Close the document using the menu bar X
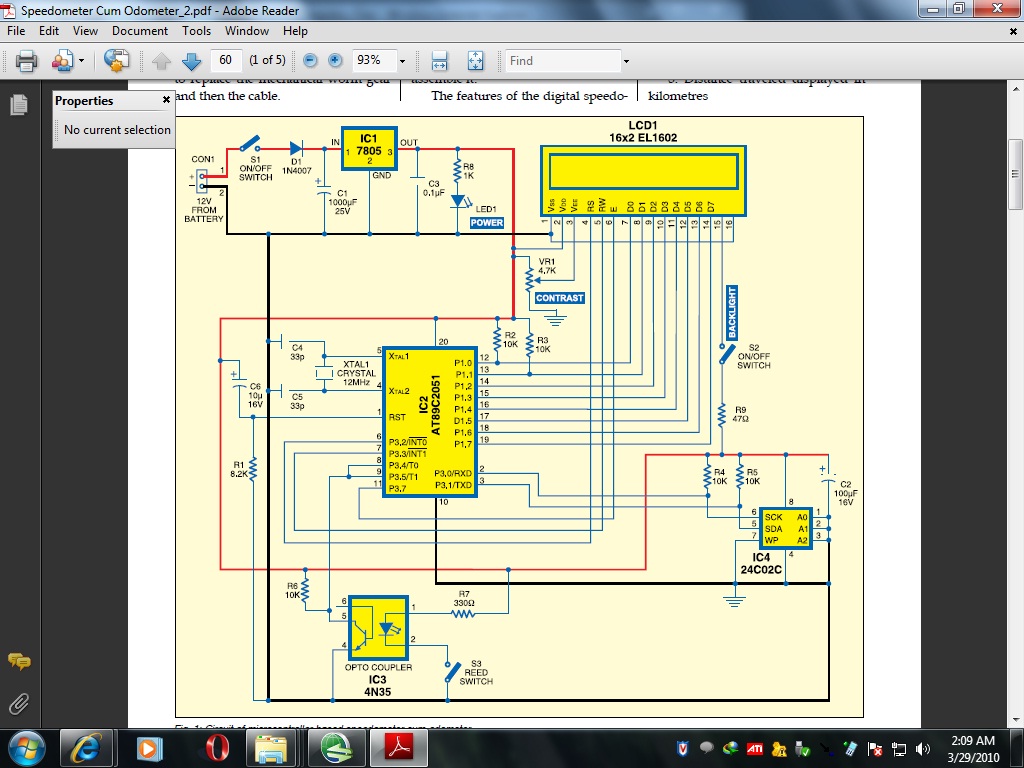1024x768 pixels. tap(1014, 31)
